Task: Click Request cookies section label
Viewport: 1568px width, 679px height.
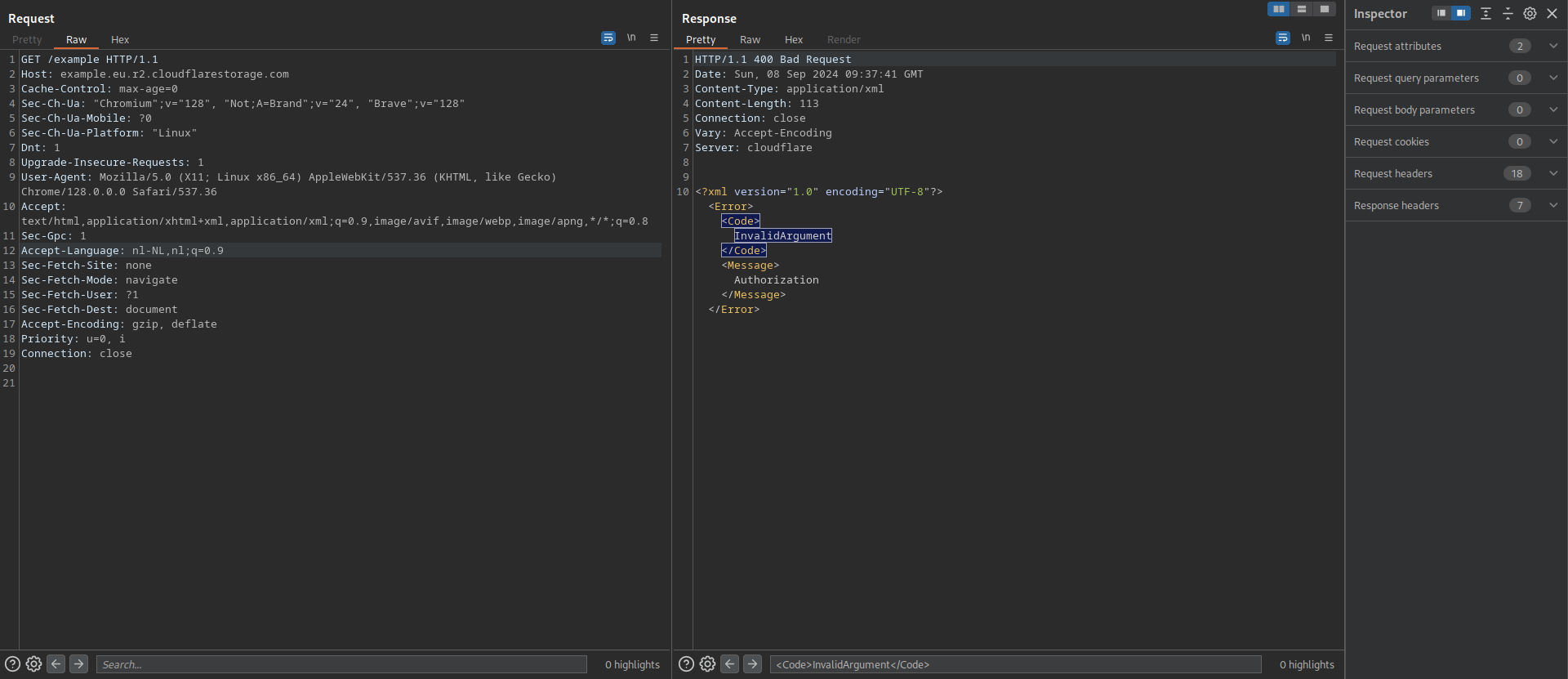Action: (x=1392, y=142)
